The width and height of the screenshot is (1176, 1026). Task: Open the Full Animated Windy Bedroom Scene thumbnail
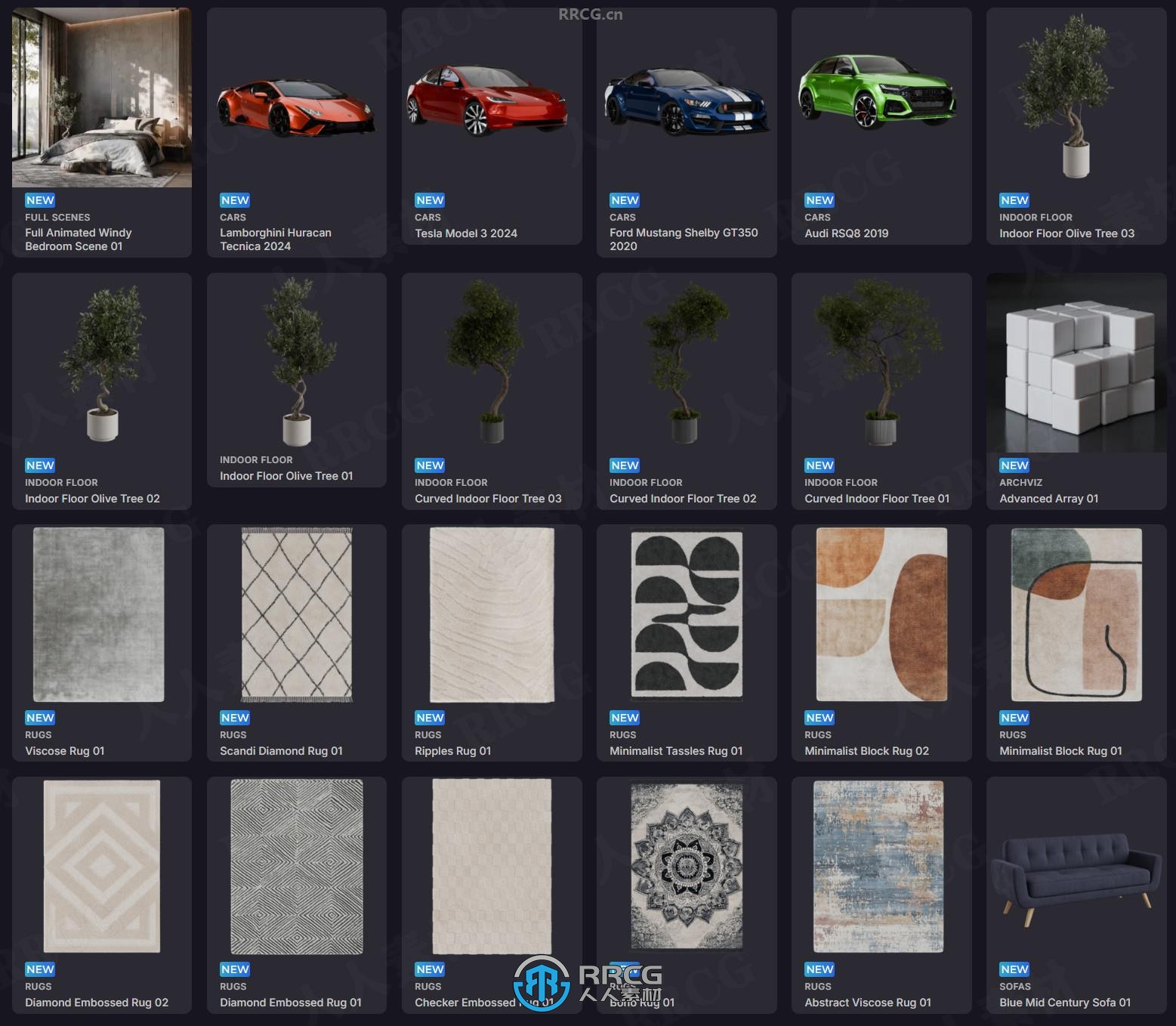[x=102, y=97]
